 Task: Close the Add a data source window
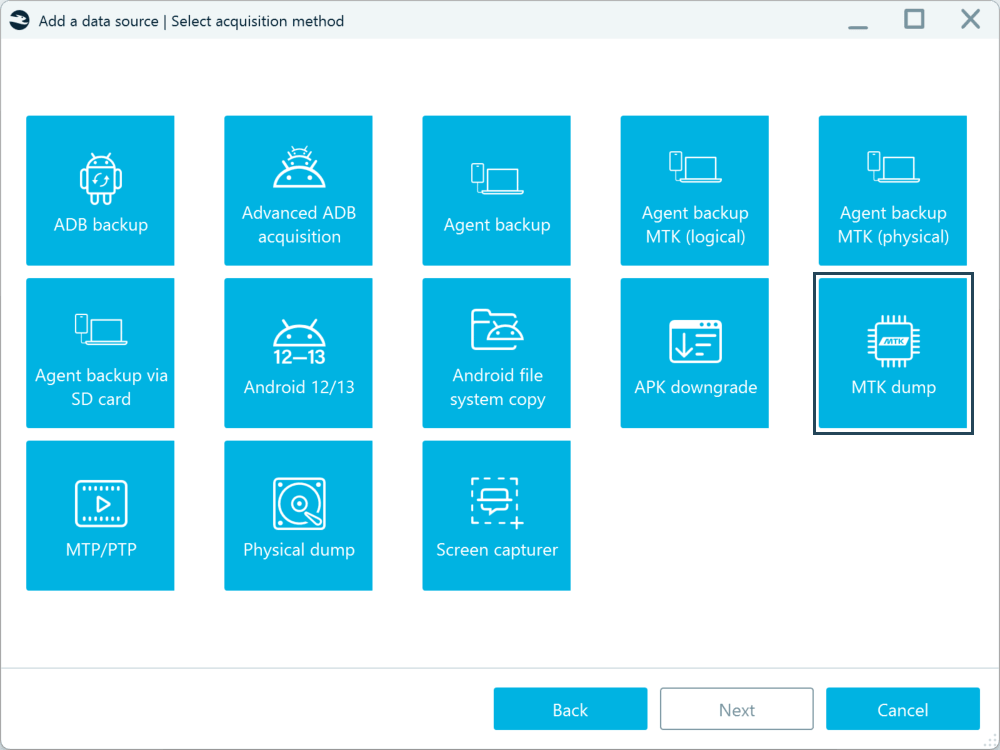[970, 19]
